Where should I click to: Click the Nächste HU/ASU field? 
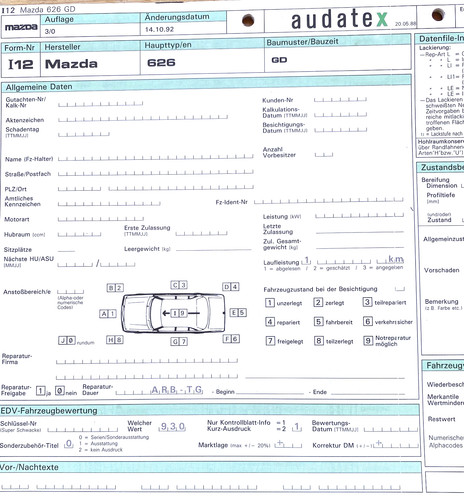click(96, 264)
